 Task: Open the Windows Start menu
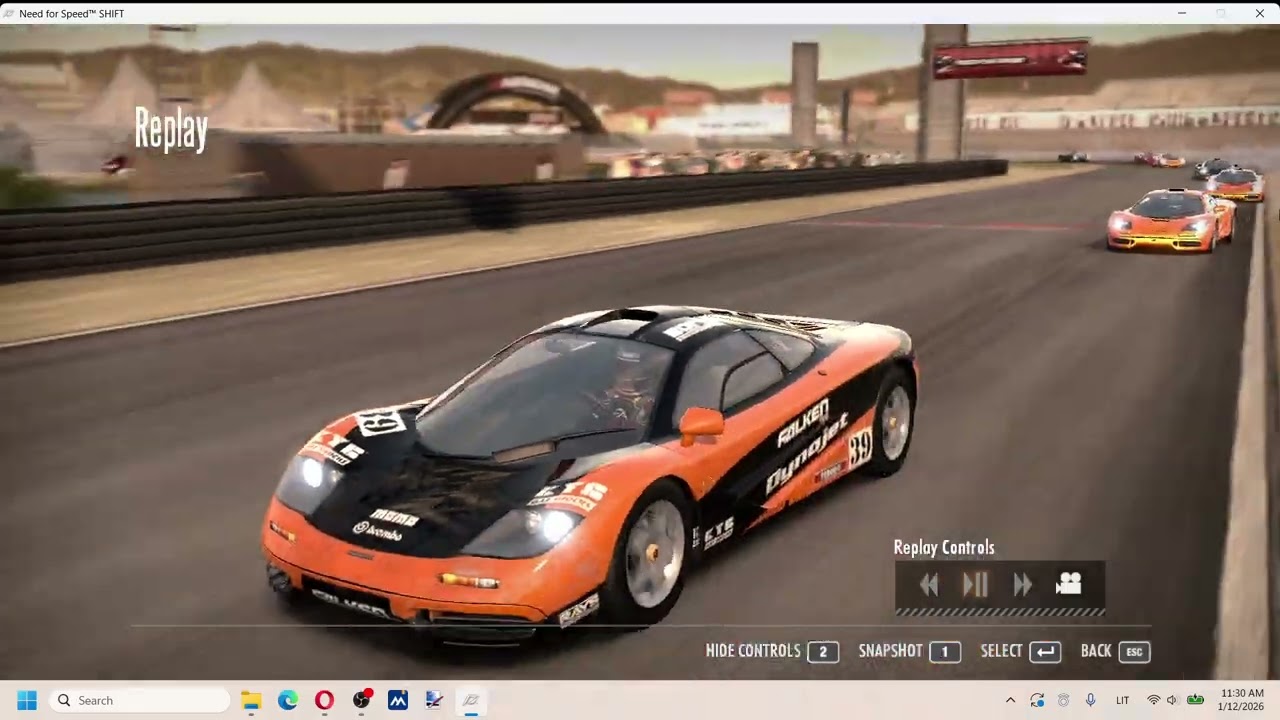click(27, 700)
